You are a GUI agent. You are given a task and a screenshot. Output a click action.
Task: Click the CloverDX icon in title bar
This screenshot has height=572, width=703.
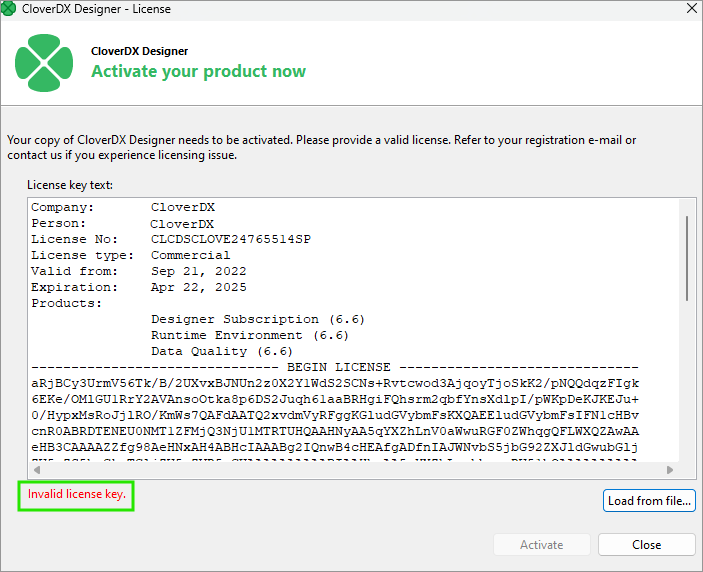(9, 9)
